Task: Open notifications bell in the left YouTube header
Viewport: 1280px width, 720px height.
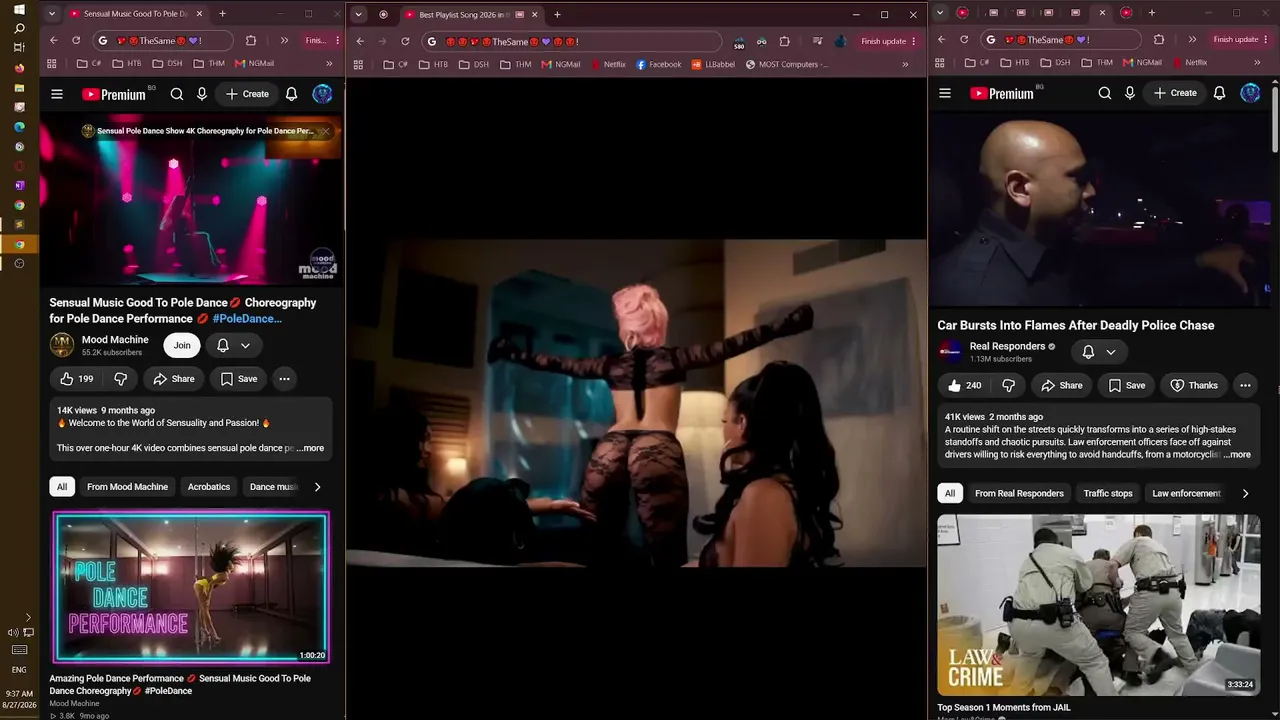Action: [291, 94]
